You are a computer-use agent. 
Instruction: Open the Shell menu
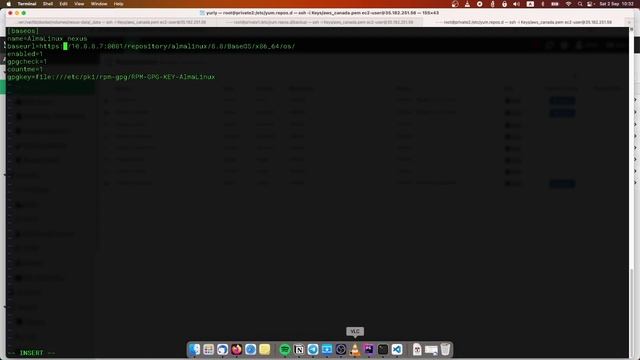pyautogui.click(x=48, y=4)
